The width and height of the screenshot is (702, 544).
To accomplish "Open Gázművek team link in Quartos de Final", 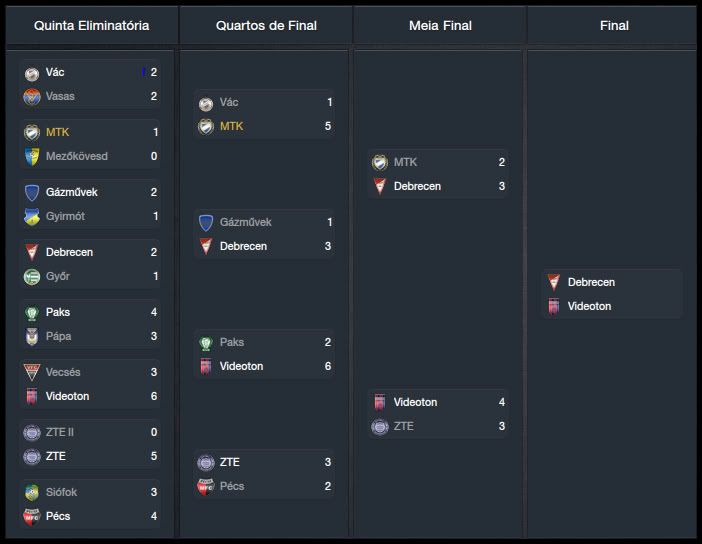I will (245, 223).
